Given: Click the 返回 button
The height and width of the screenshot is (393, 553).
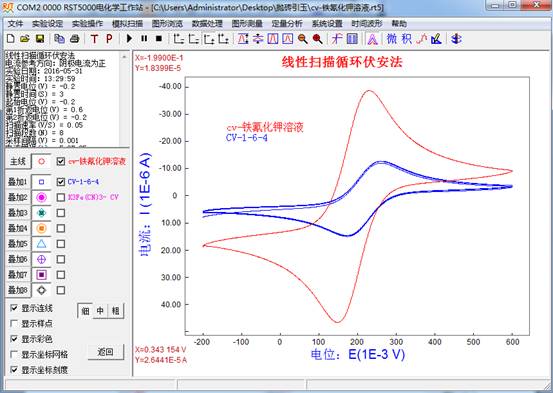Looking at the screenshot, I should tap(105, 352).
